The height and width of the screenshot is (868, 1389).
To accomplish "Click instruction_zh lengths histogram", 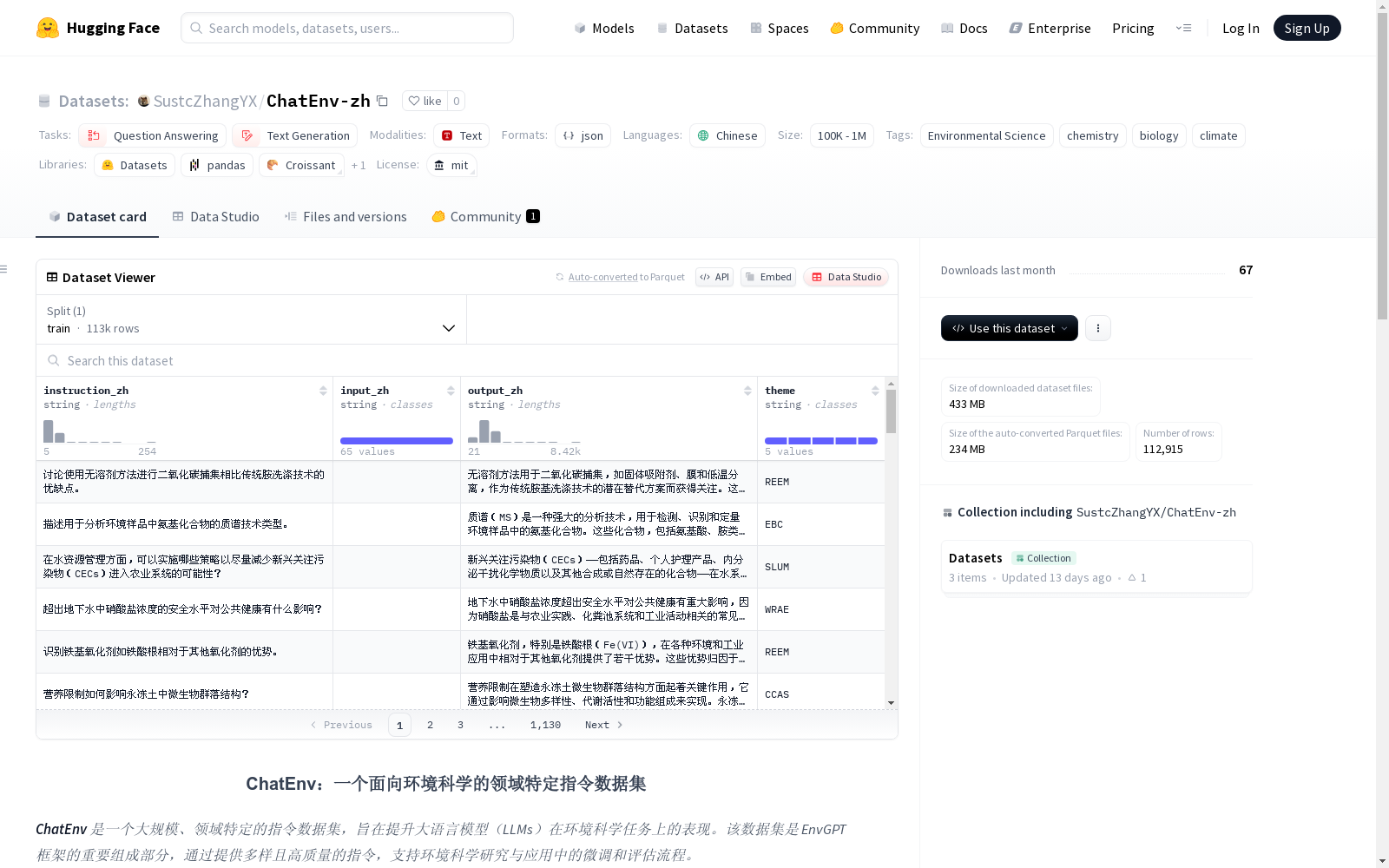I will (x=100, y=431).
